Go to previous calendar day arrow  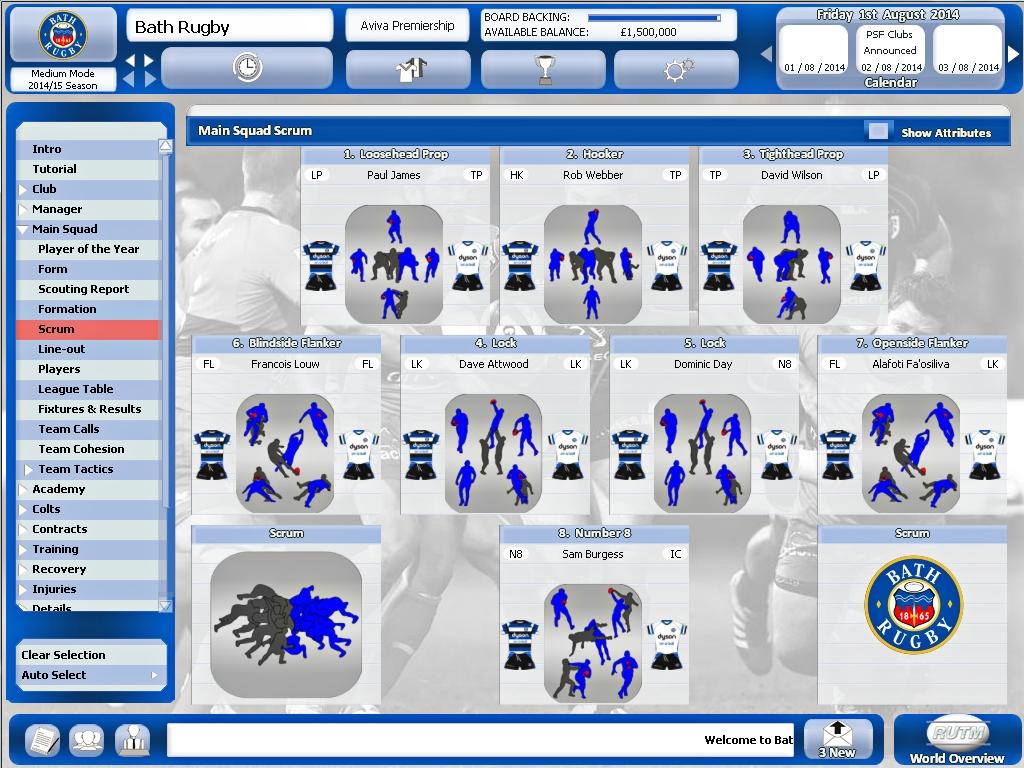point(767,54)
